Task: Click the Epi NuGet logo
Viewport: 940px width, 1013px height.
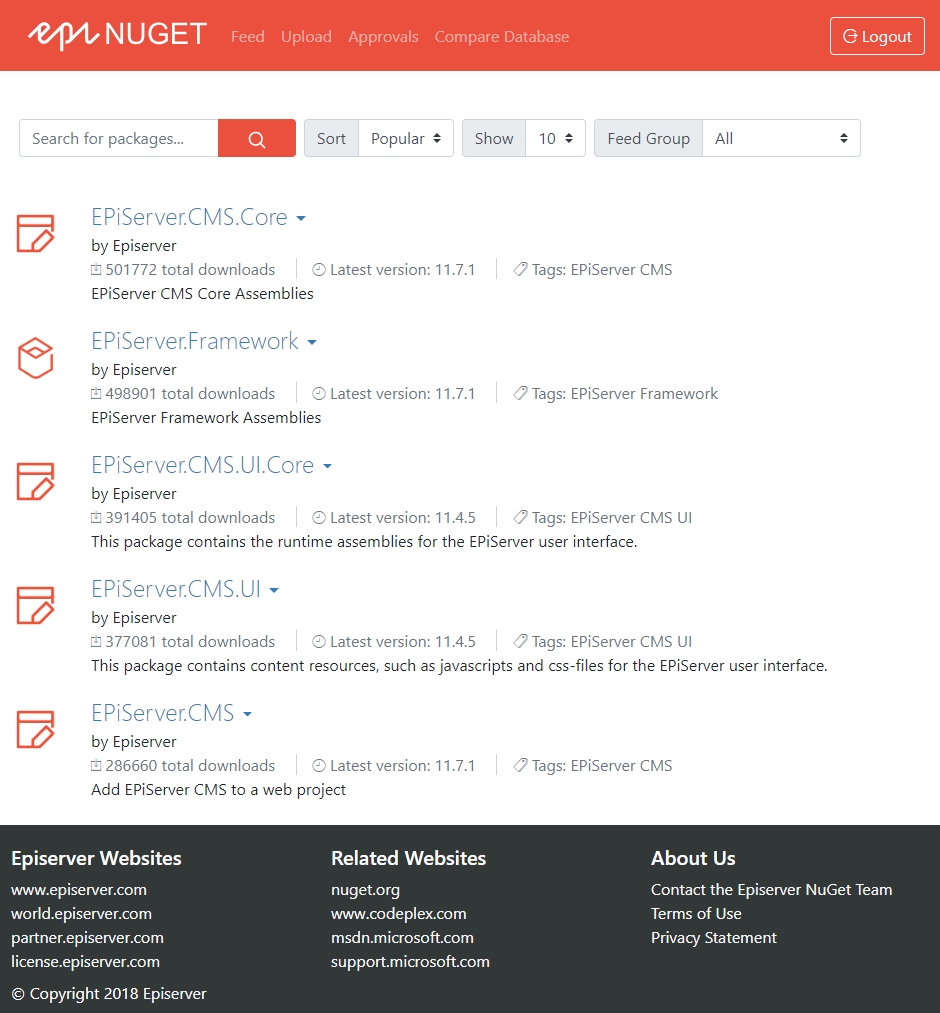Action: (117, 35)
